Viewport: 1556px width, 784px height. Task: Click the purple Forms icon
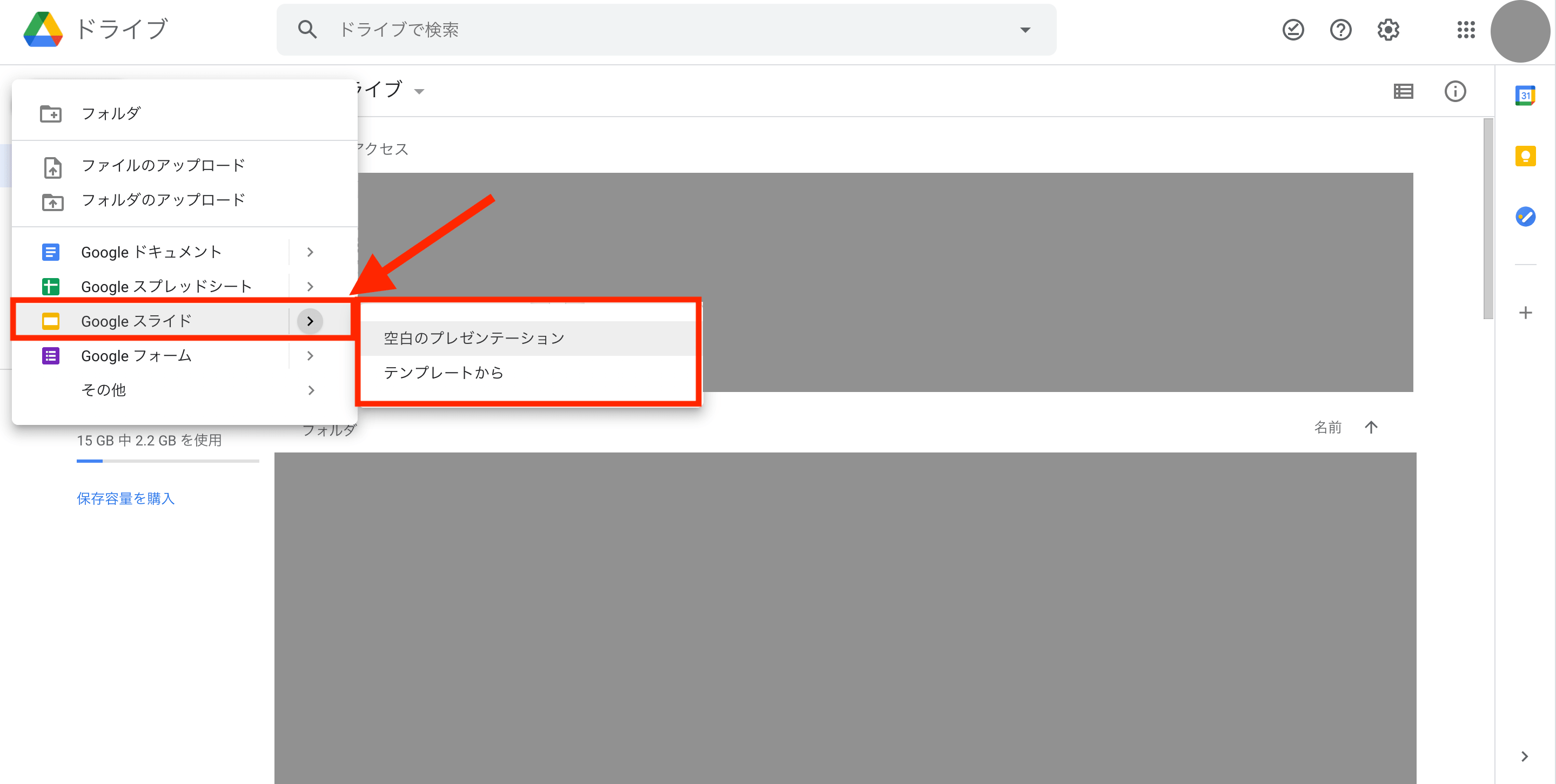[x=50, y=355]
